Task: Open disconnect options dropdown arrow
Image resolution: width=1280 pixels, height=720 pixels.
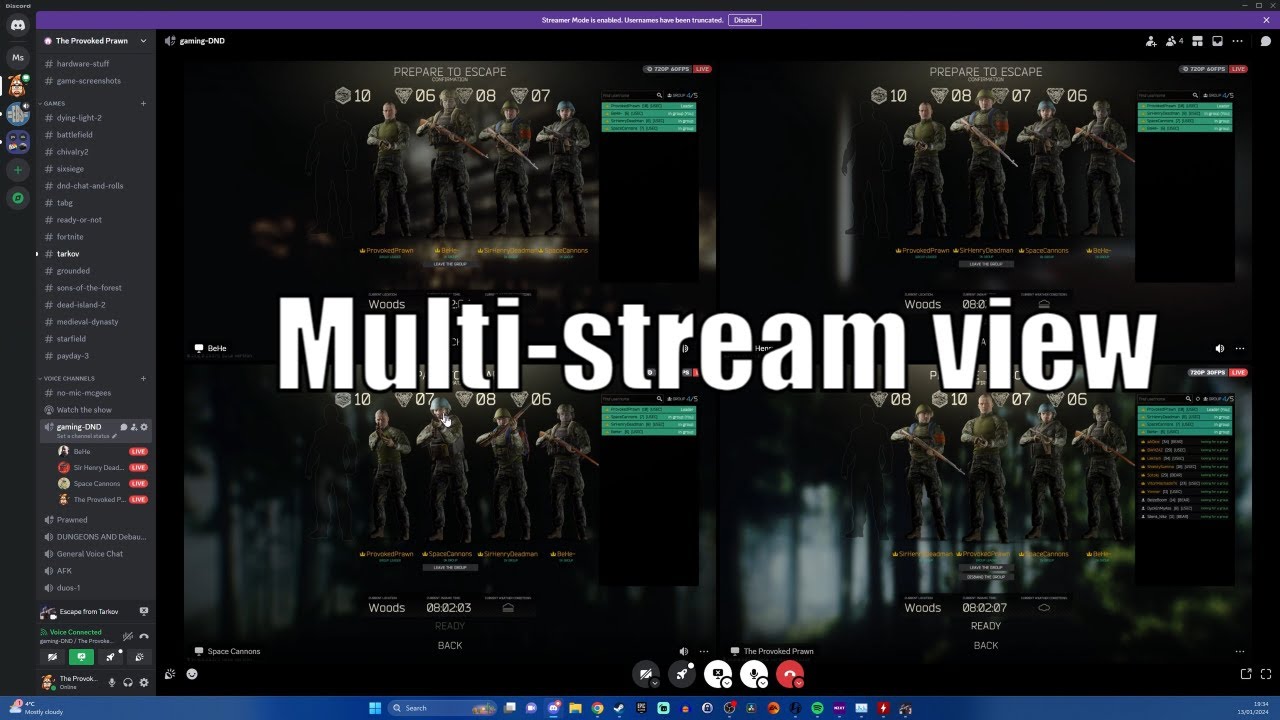Action: tap(798, 684)
